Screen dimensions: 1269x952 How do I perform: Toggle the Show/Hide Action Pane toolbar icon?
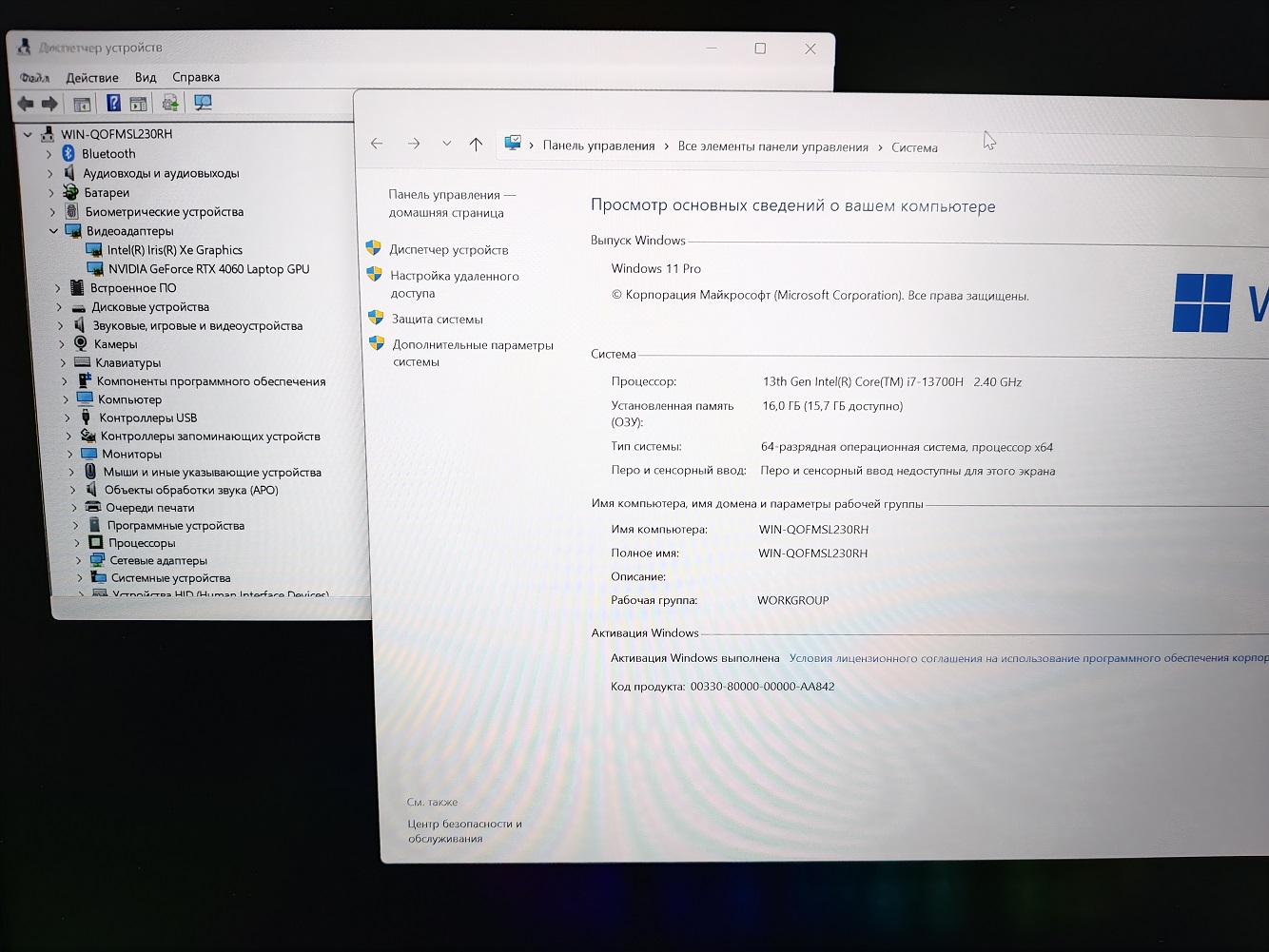138,104
